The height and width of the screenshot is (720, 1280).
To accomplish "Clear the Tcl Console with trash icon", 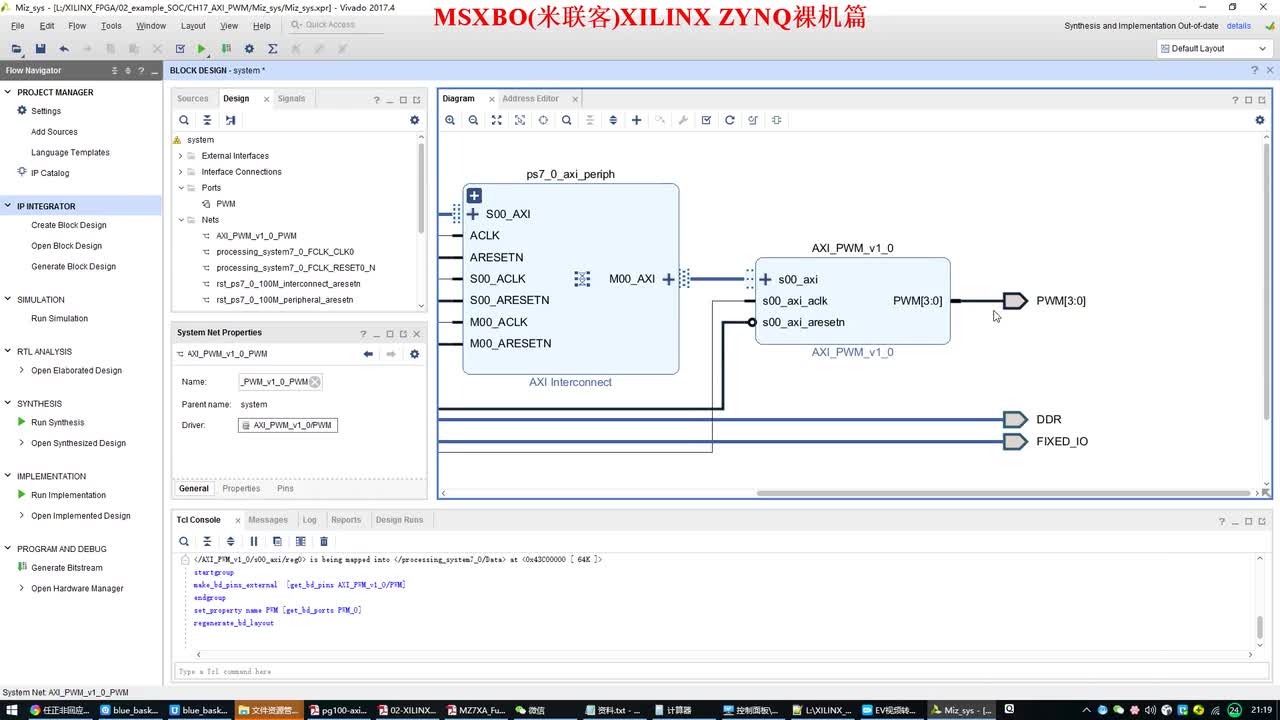I will pyautogui.click(x=324, y=541).
